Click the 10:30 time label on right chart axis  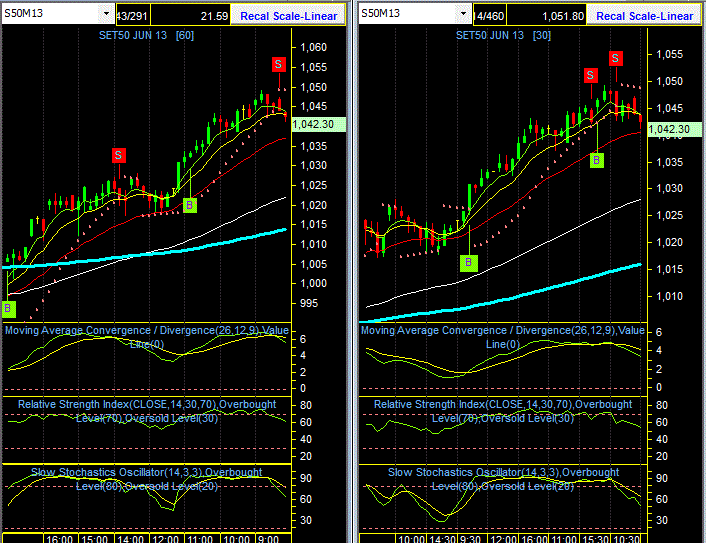pyautogui.click(x=626, y=538)
